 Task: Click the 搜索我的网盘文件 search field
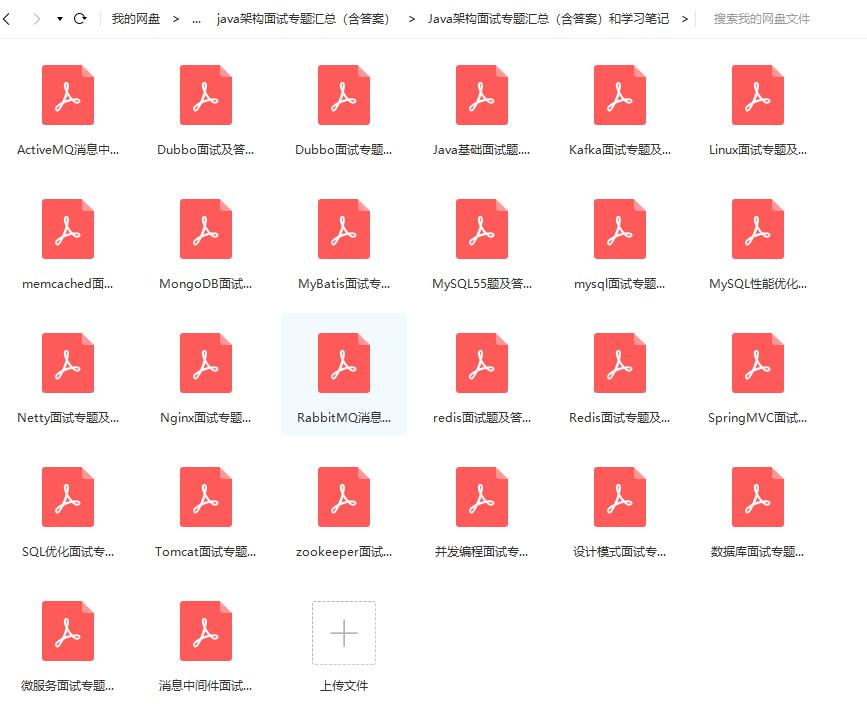click(x=761, y=19)
